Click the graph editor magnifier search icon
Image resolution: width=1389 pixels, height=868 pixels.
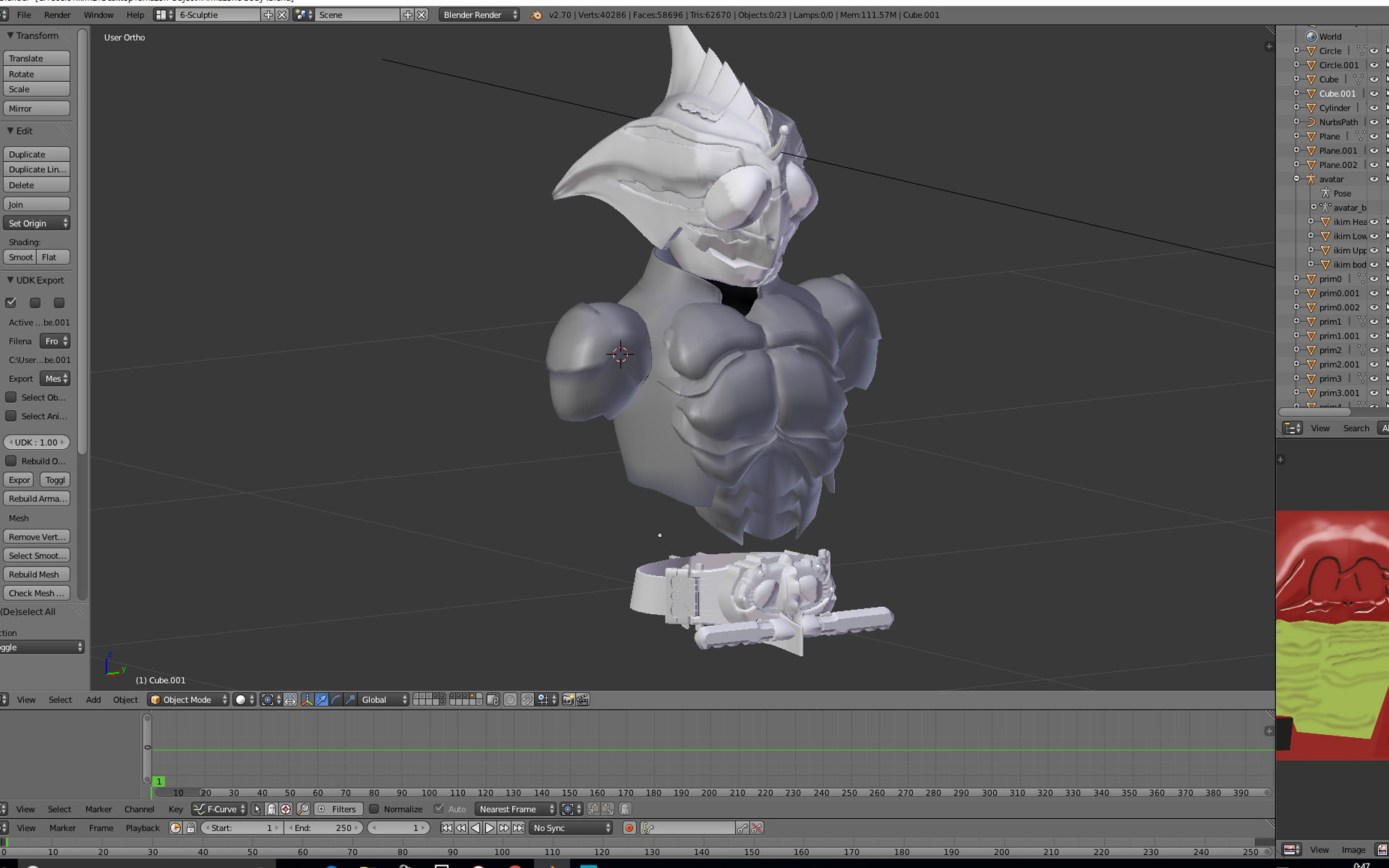[x=303, y=809]
